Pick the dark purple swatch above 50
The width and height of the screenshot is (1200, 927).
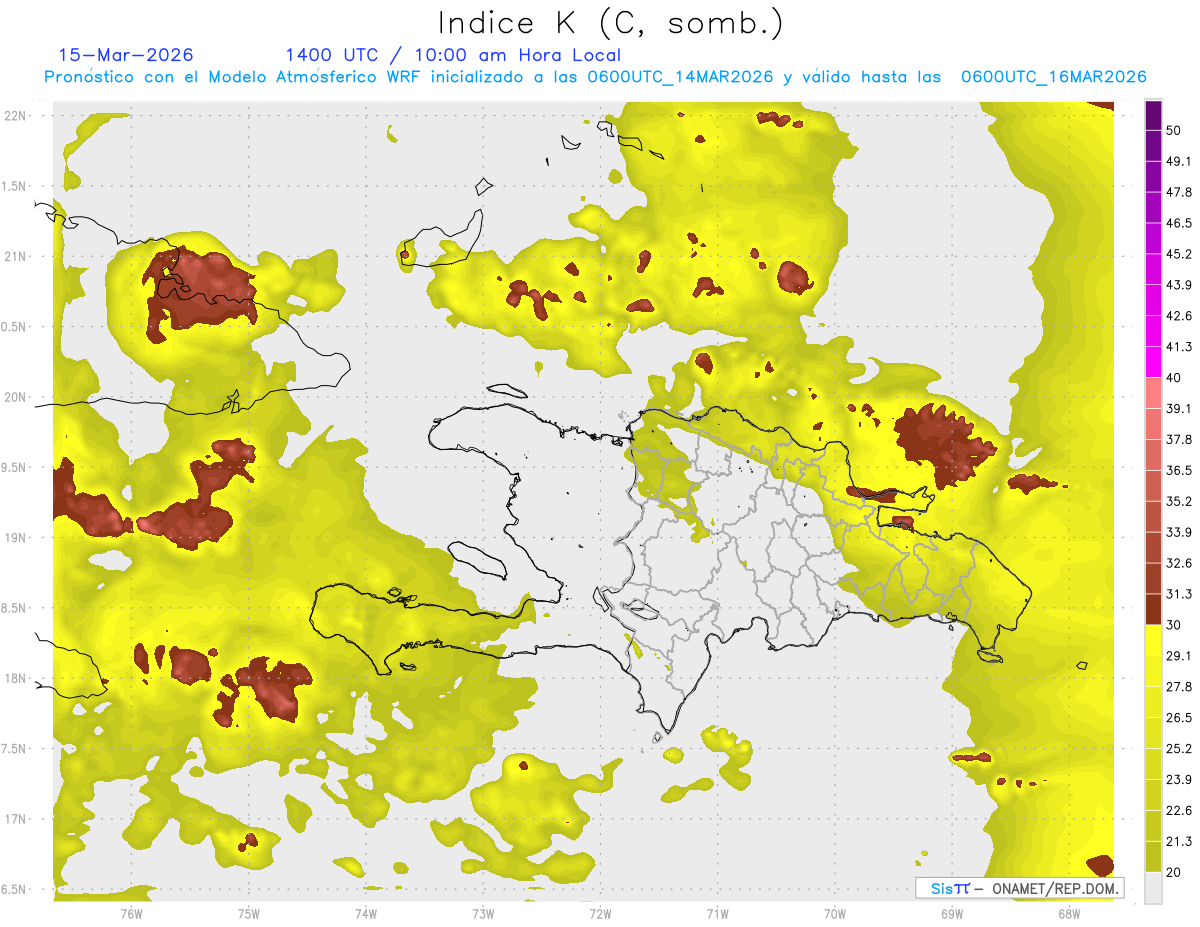click(x=1153, y=115)
